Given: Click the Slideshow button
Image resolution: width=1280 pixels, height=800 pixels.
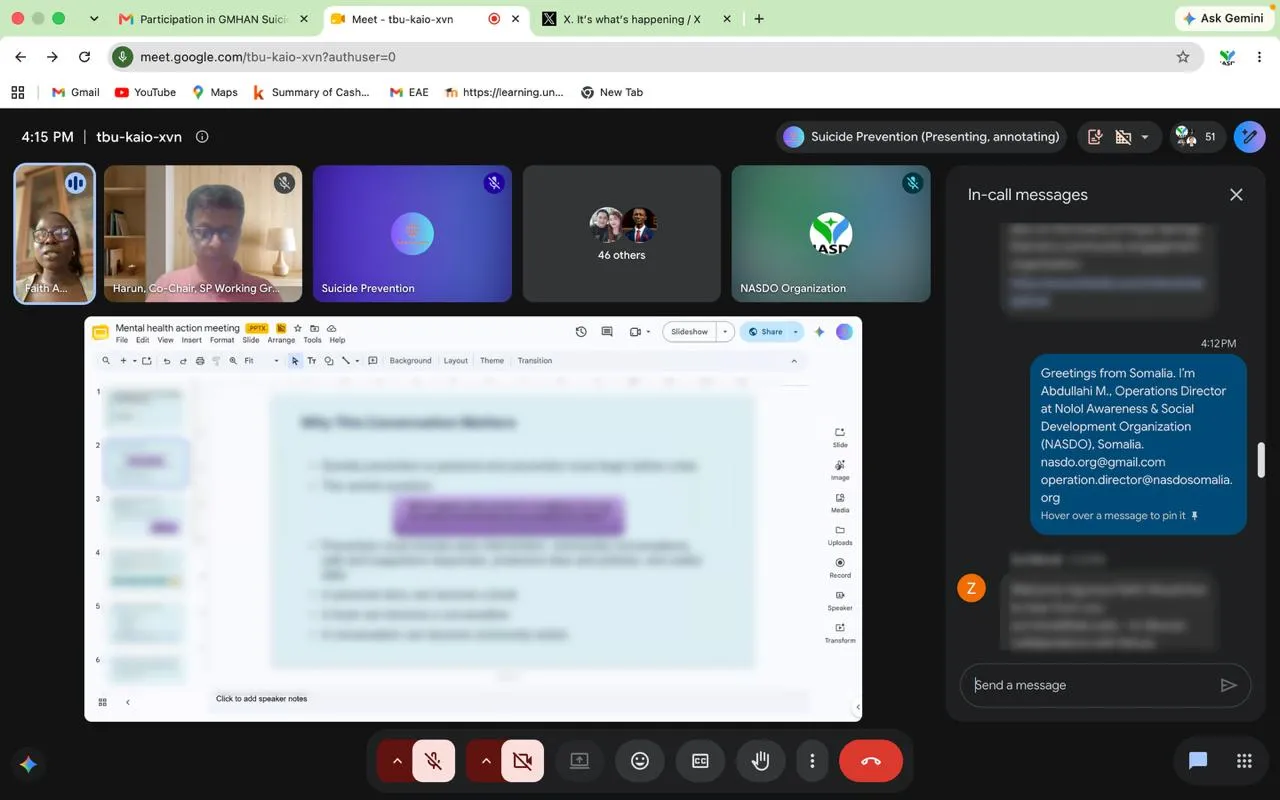Looking at the screenshot, I should click(x=690, y=332).
